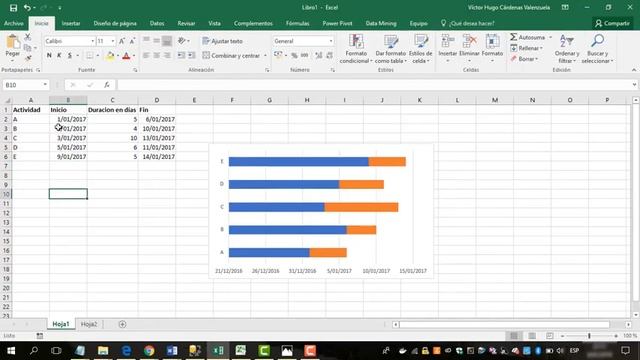Open Word from the taskbar
The height and width of the screenshot is (360, 640).
(172, 351)
